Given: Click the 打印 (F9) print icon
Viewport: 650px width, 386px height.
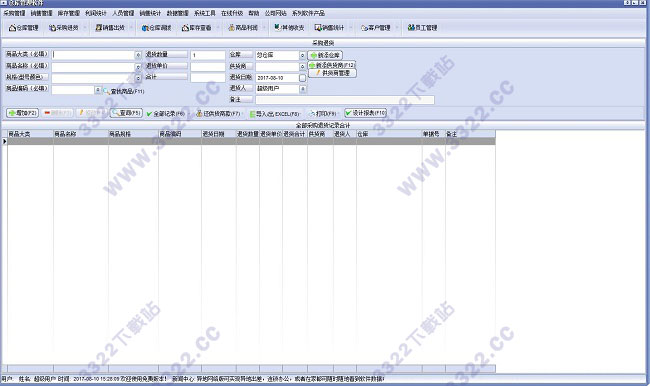Looking at the screenshot, I should (312, 113).
